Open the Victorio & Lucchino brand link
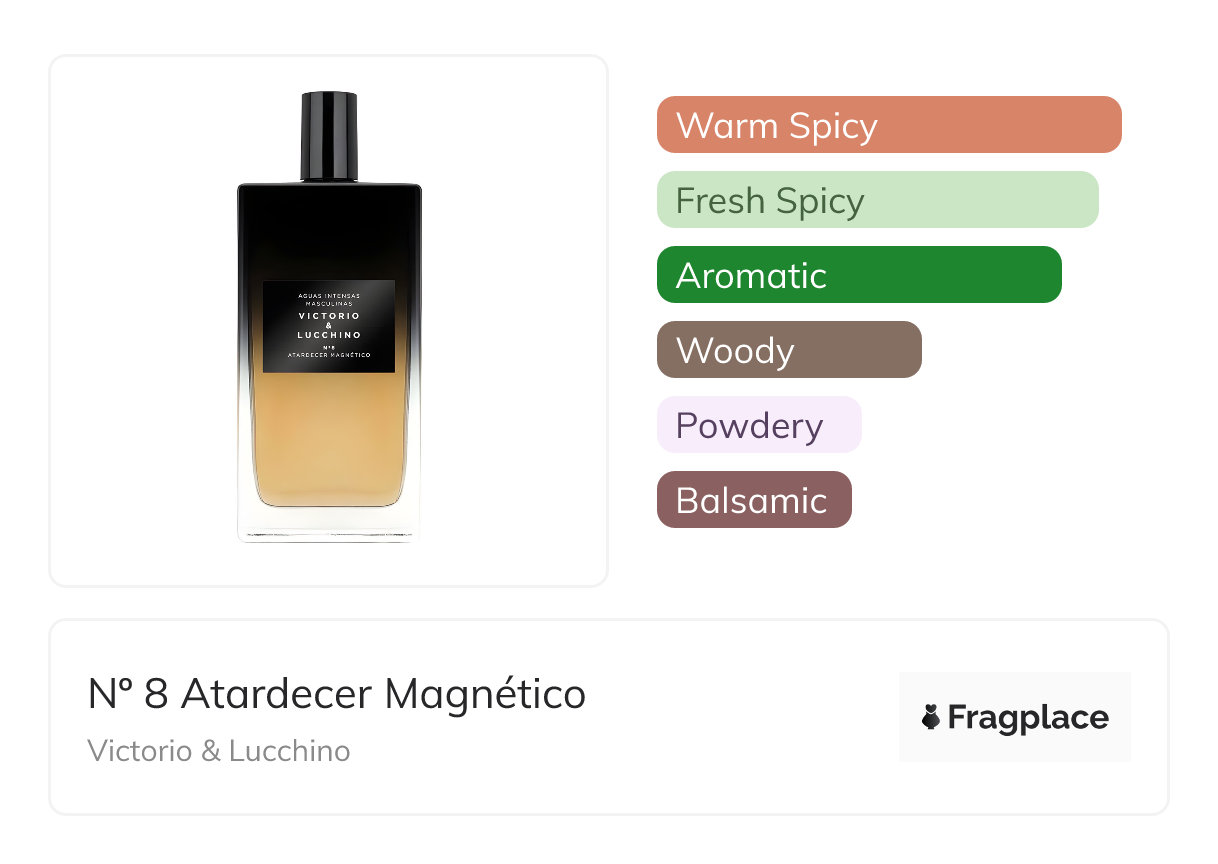The width and height of the screenshot is (1218, 864). (219, 751)
